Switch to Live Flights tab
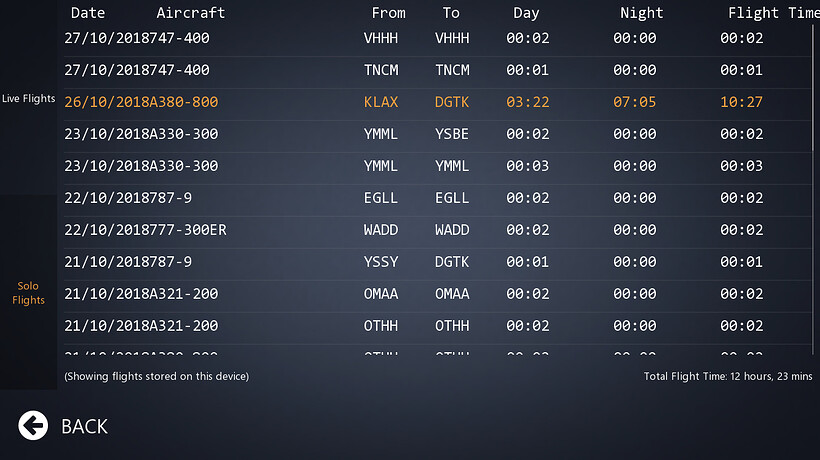The height and width of the screenshot is (460, 820). click(x=28, y=99)
